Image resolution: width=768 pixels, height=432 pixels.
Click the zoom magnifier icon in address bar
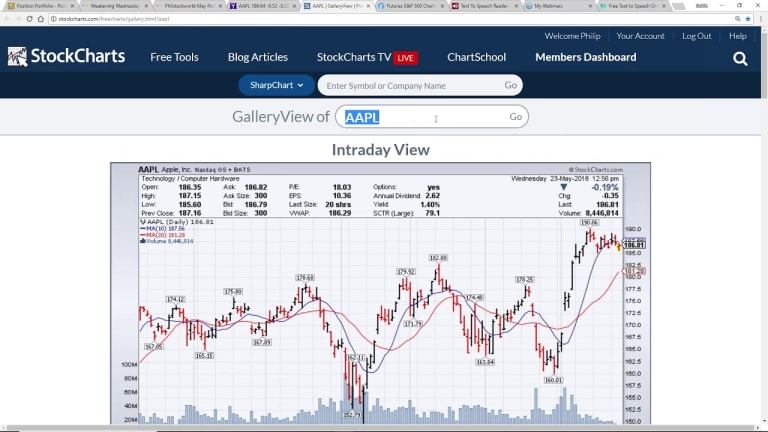pos(738,19)
